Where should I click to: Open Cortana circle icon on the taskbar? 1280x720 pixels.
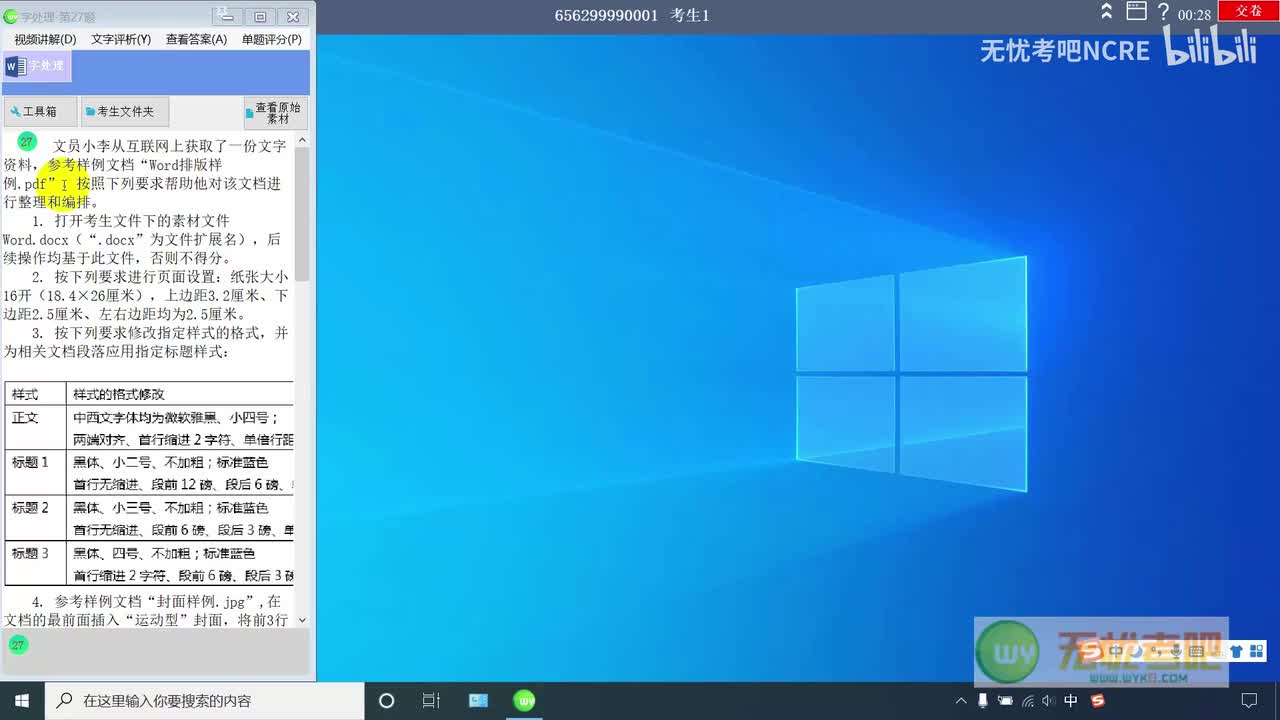point(387,701)
